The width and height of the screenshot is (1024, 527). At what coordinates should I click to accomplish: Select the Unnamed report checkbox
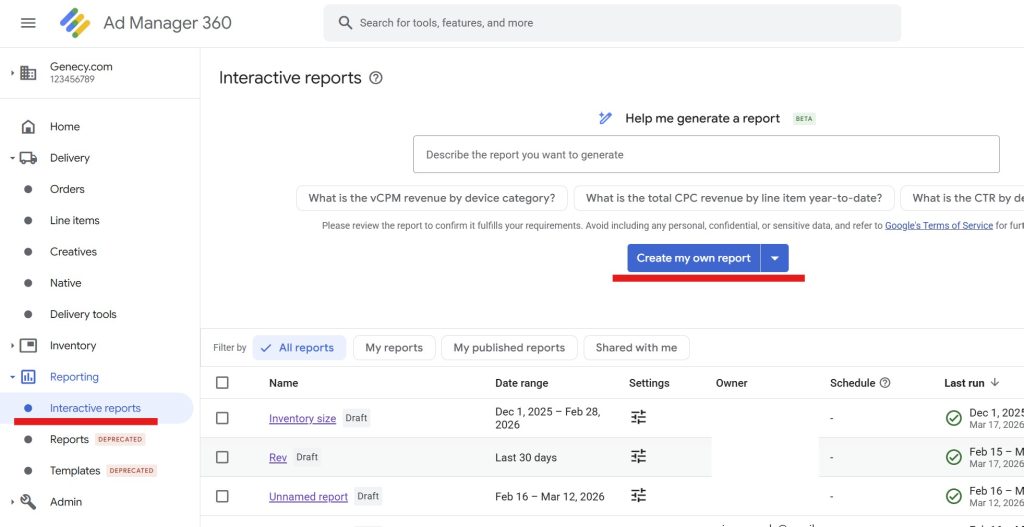click(x=222, y=496)
